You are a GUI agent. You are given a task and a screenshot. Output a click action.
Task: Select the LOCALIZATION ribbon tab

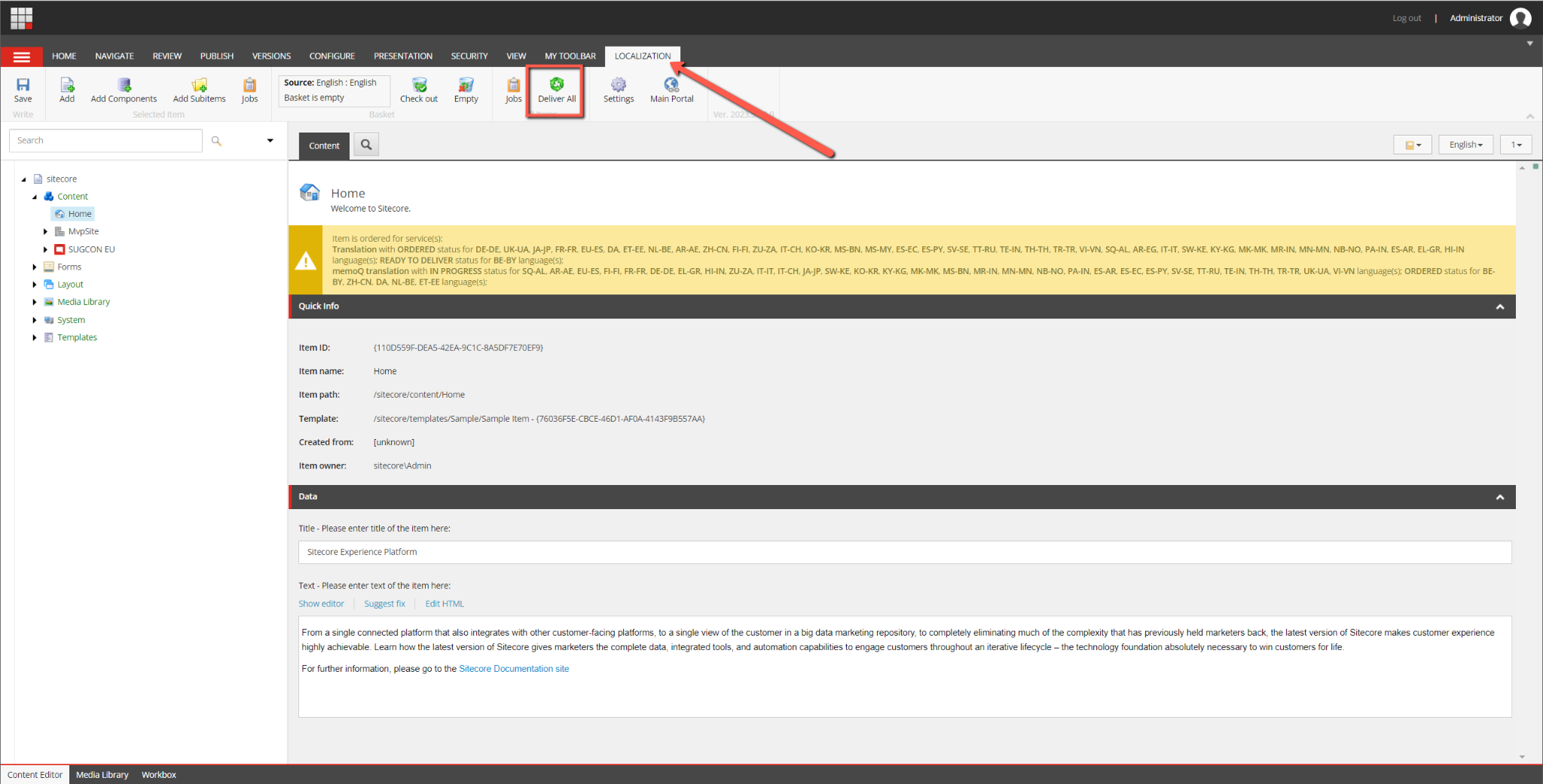[643, 56]
